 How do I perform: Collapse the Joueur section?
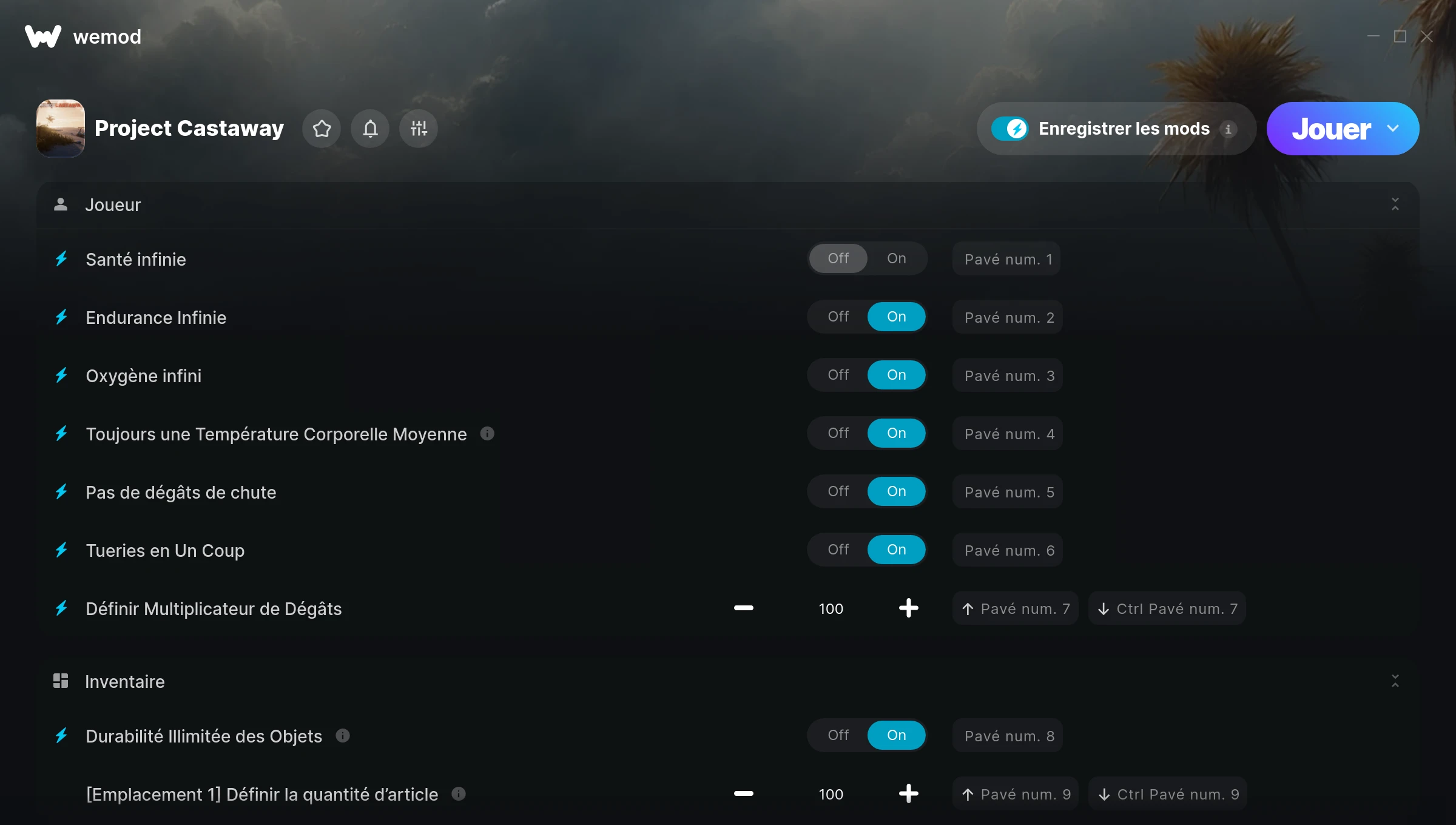(x=1395, y=204)
